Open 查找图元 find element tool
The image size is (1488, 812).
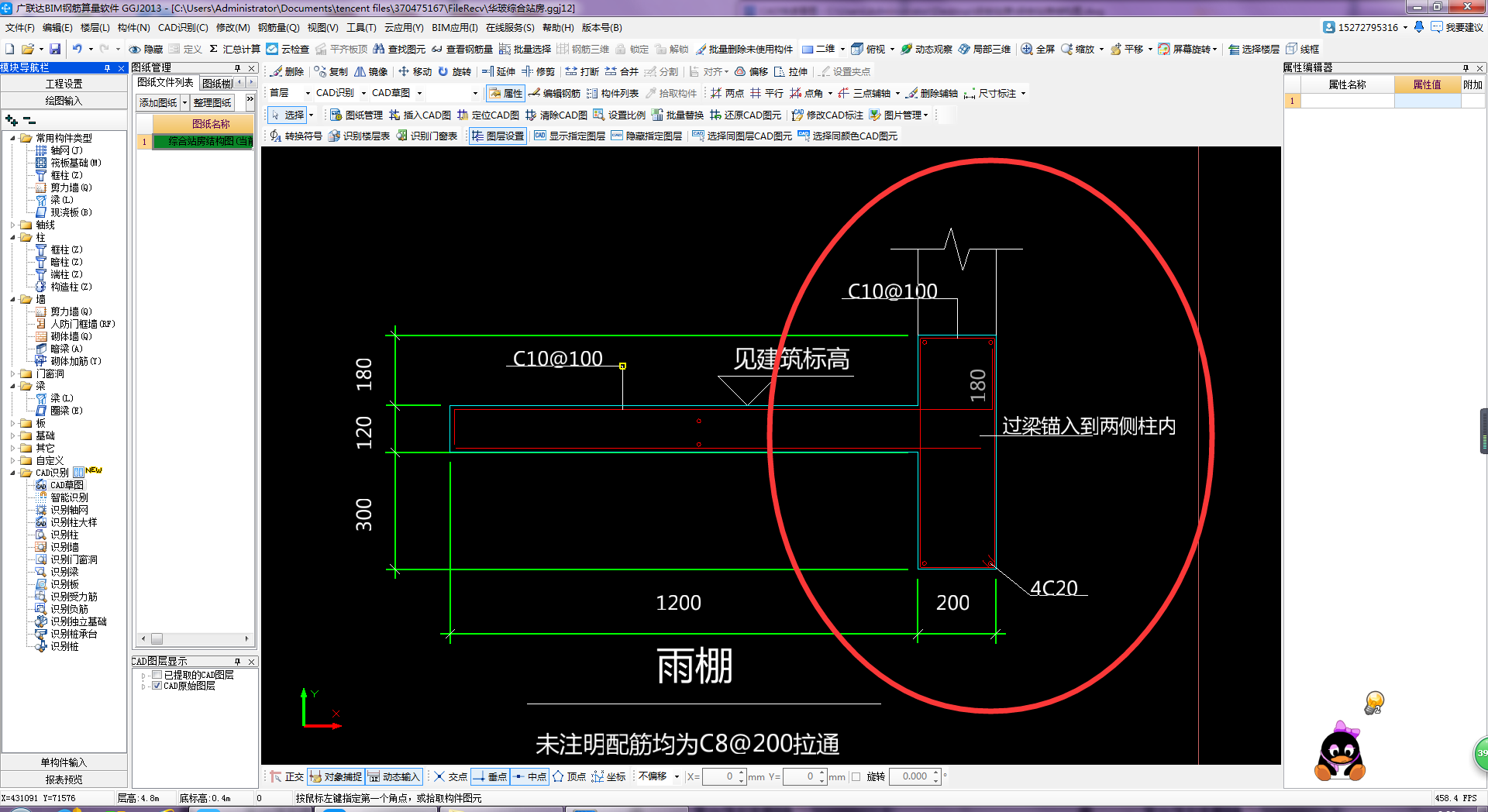(x=399, y=49)
